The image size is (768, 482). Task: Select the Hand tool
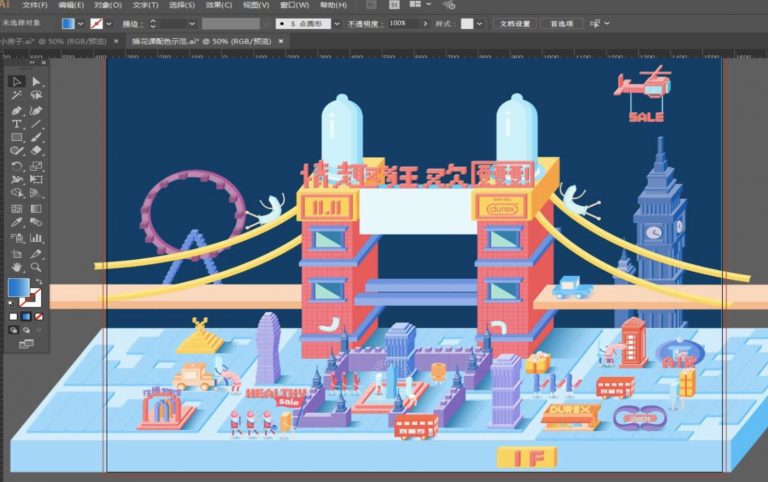tap(17, 267)
